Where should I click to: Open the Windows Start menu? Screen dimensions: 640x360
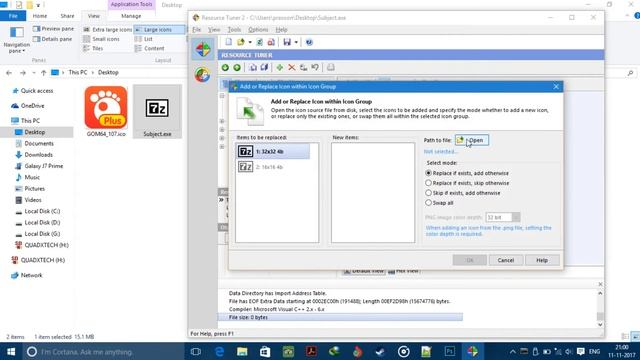pyautogui.click(x=11, y=351)
